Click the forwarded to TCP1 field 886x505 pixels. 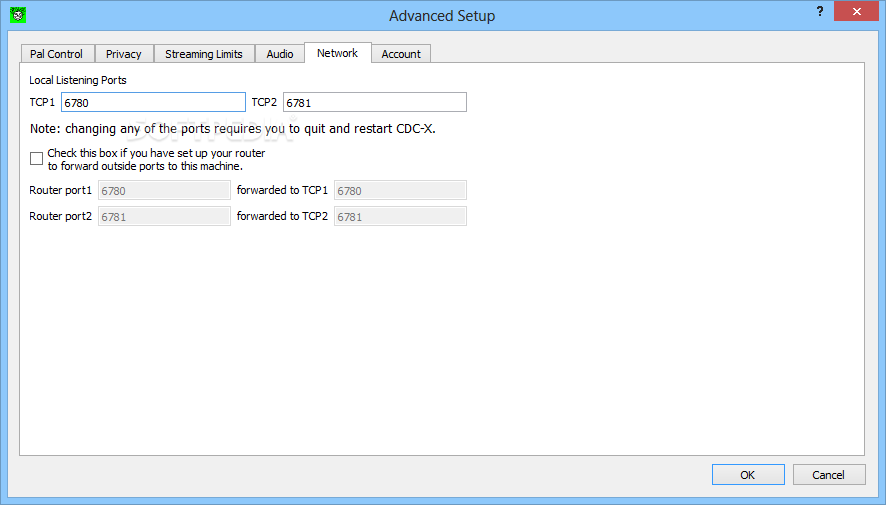point(400,190)
